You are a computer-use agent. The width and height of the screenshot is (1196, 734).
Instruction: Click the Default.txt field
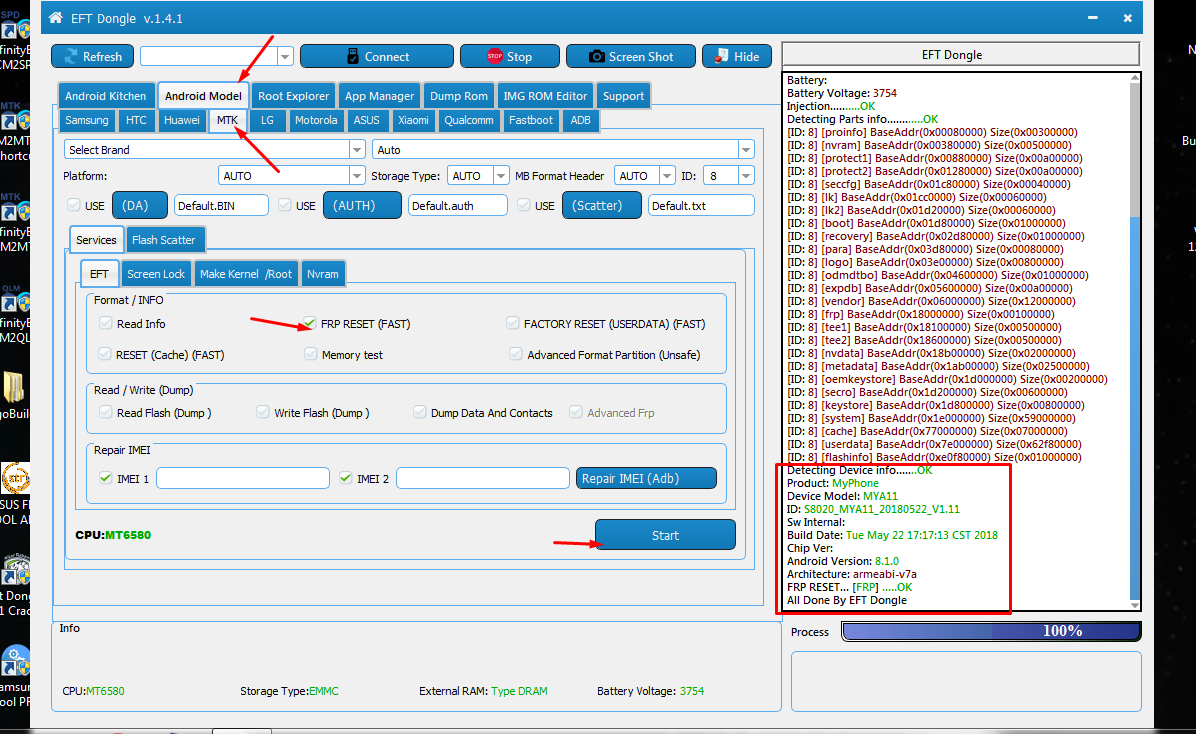click(x=701, y=206)
